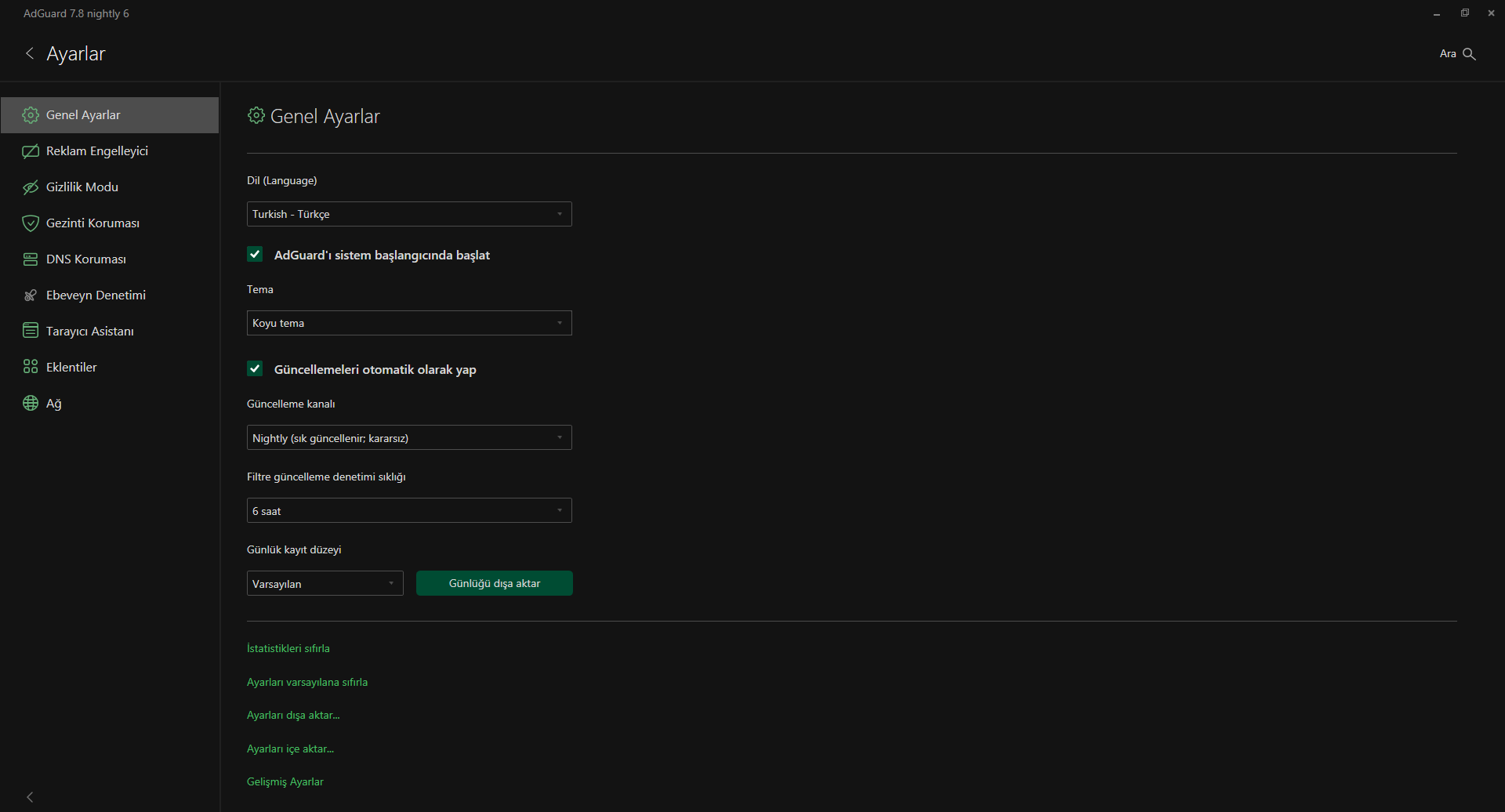Select the Reklam Engelleyici menu item

point(110,151)
